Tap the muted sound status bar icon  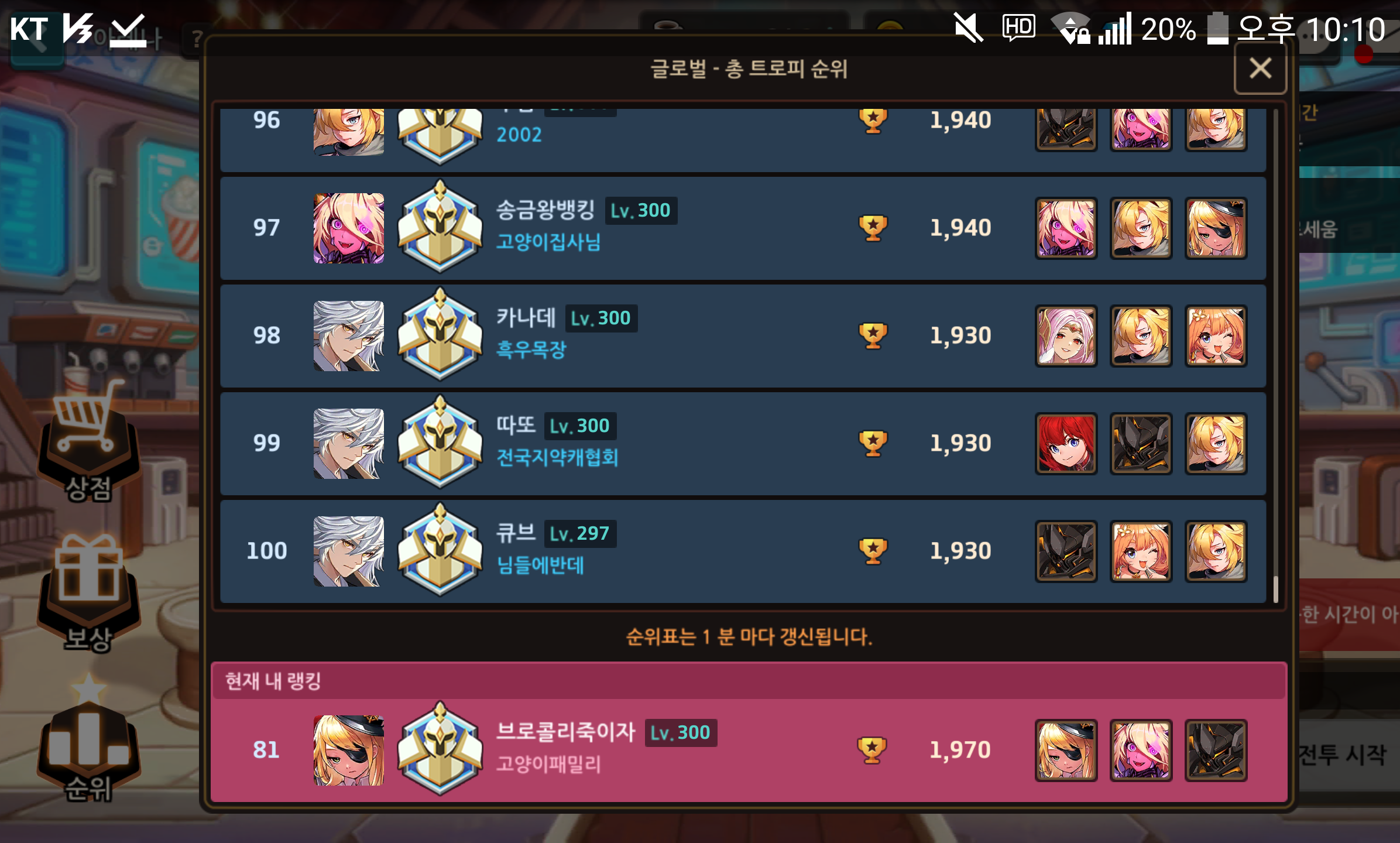(968, 28)
